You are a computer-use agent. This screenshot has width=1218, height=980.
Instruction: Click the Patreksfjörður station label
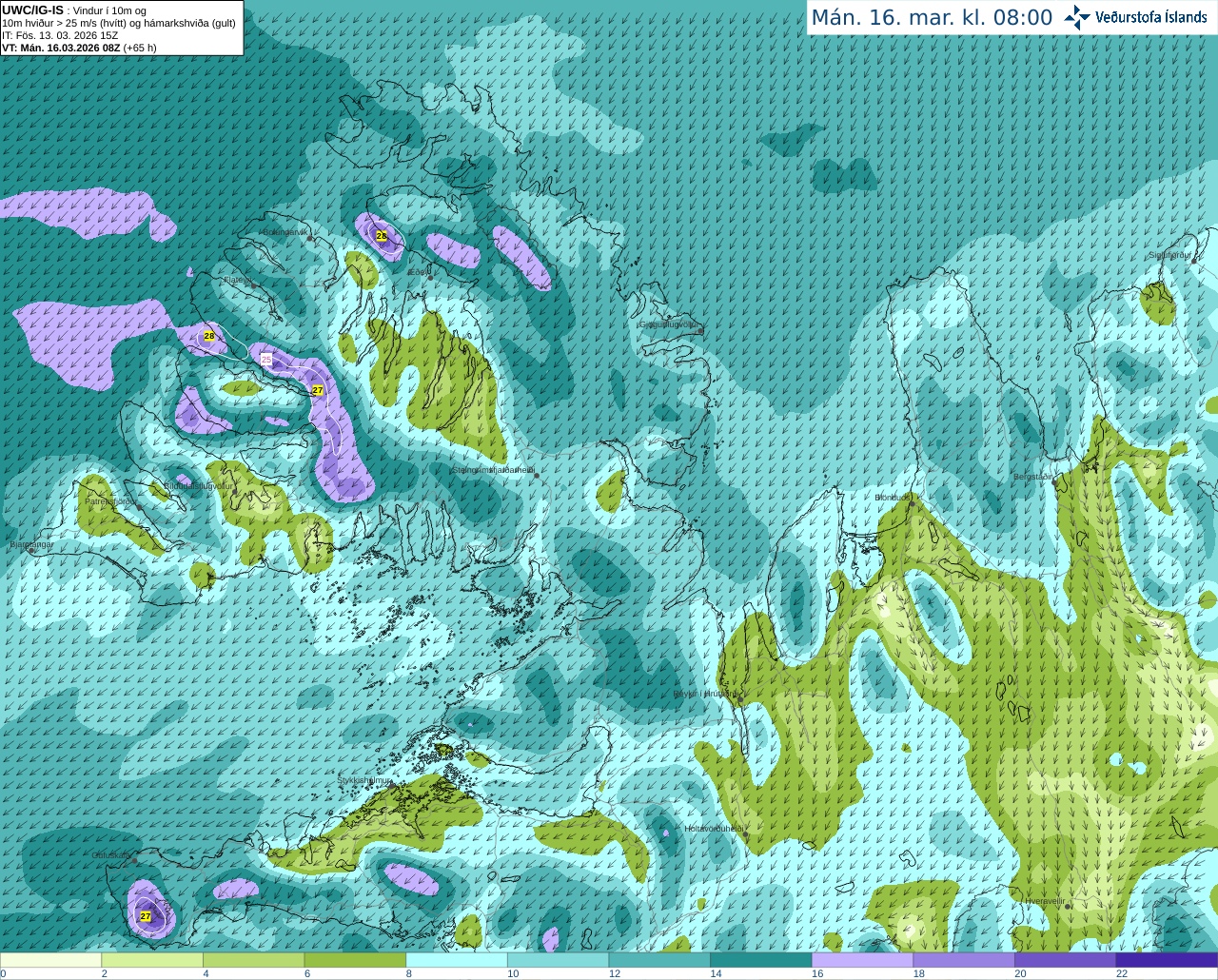click(110, 500)
